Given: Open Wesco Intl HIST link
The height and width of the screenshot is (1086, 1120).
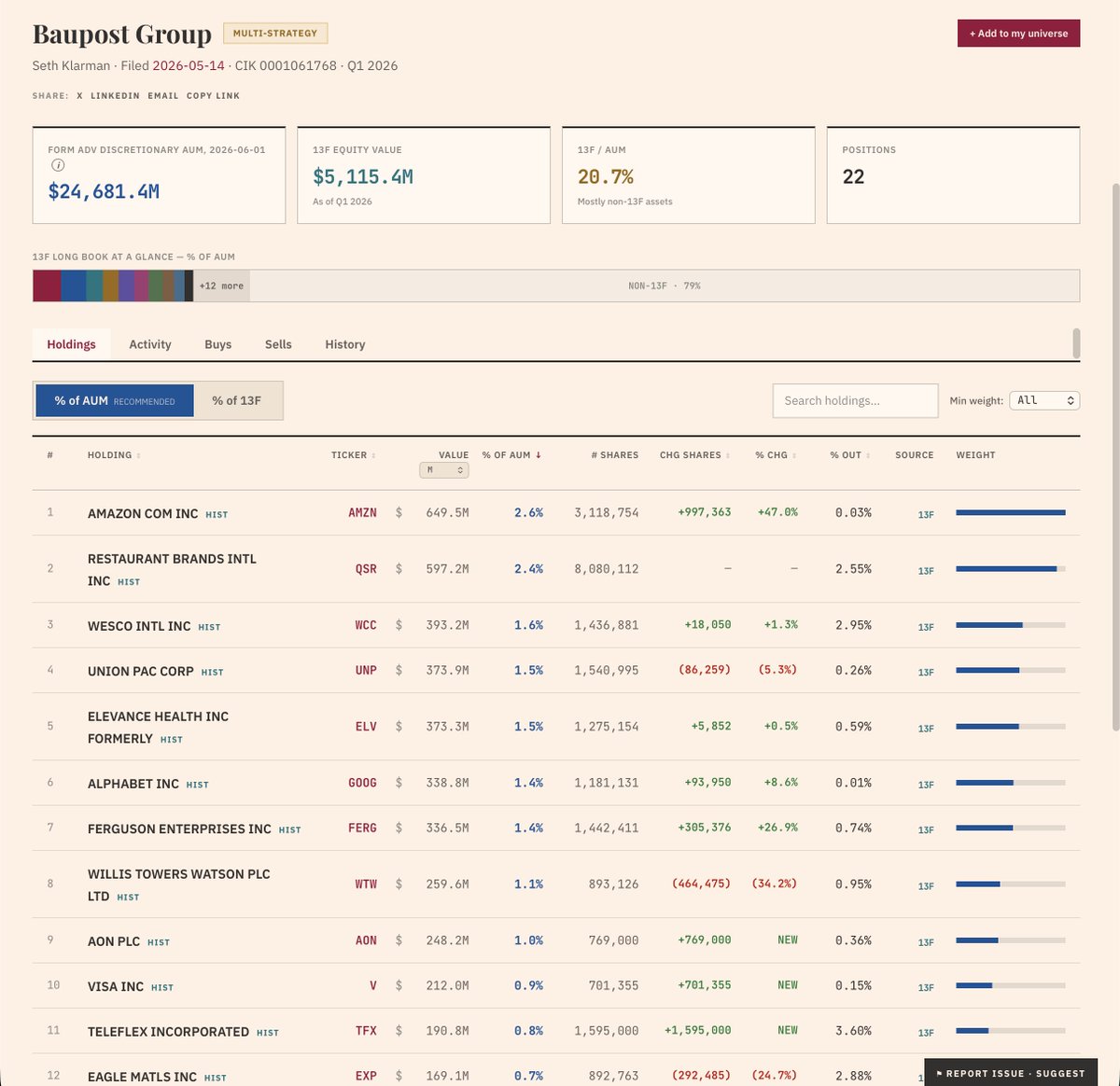Looking at the screenshot, I should tap(209, 627).
